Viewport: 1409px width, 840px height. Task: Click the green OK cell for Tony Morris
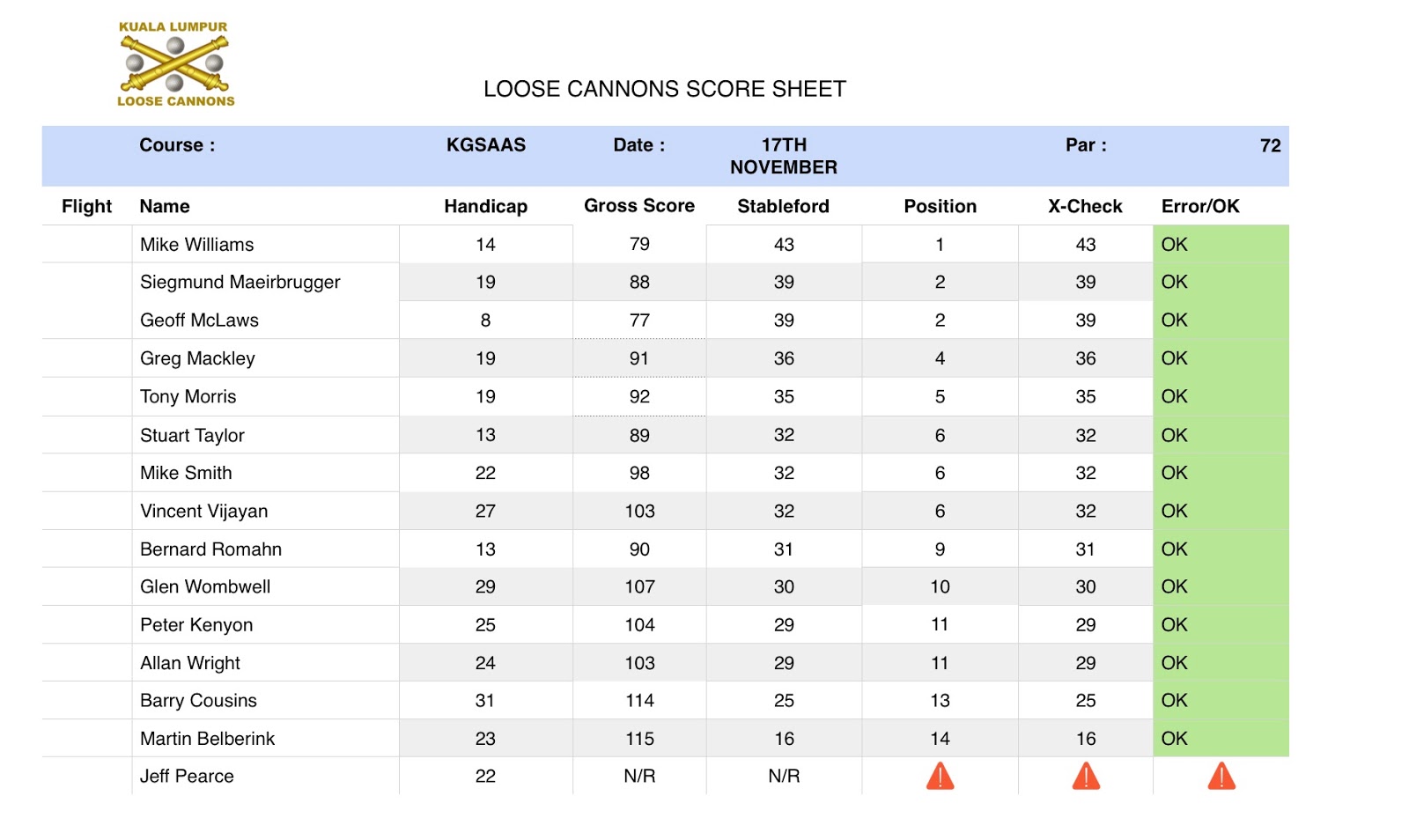pos(1220,397)
